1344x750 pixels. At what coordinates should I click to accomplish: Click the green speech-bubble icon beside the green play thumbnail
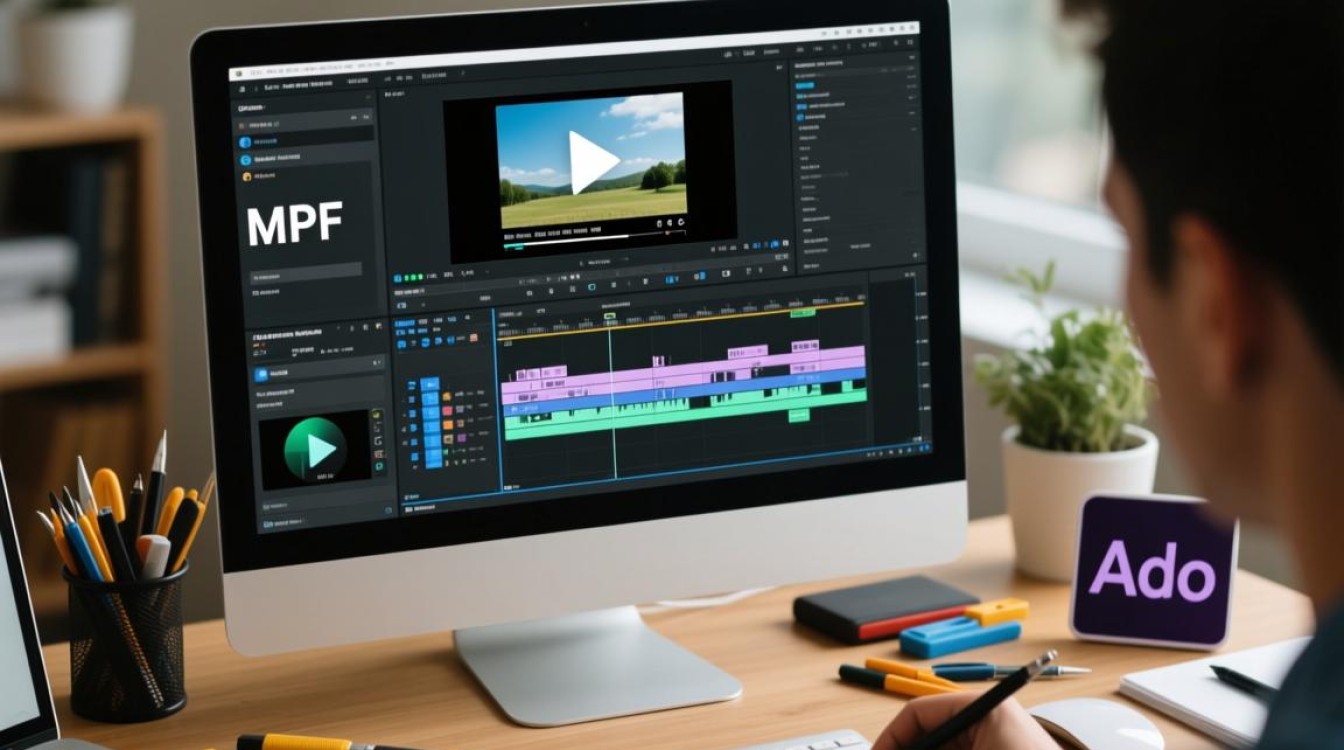pos(379,466)
